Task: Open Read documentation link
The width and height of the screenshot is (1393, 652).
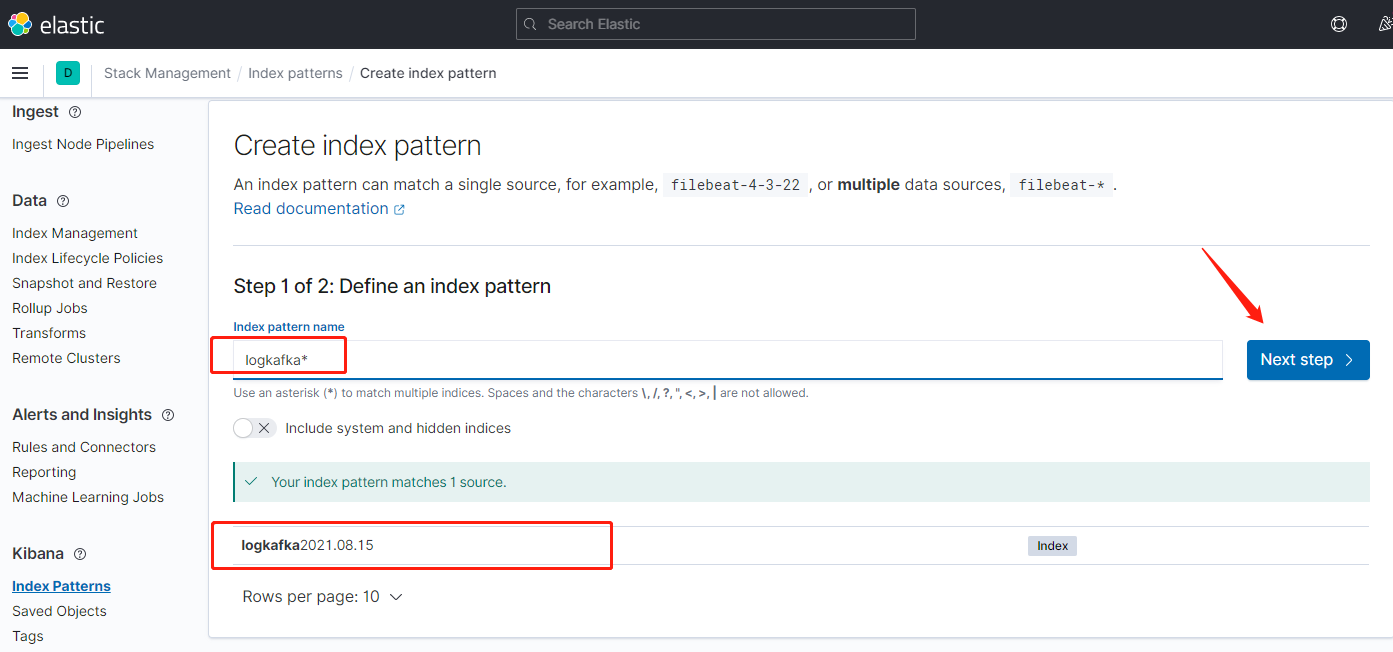Action: point(311,208)
